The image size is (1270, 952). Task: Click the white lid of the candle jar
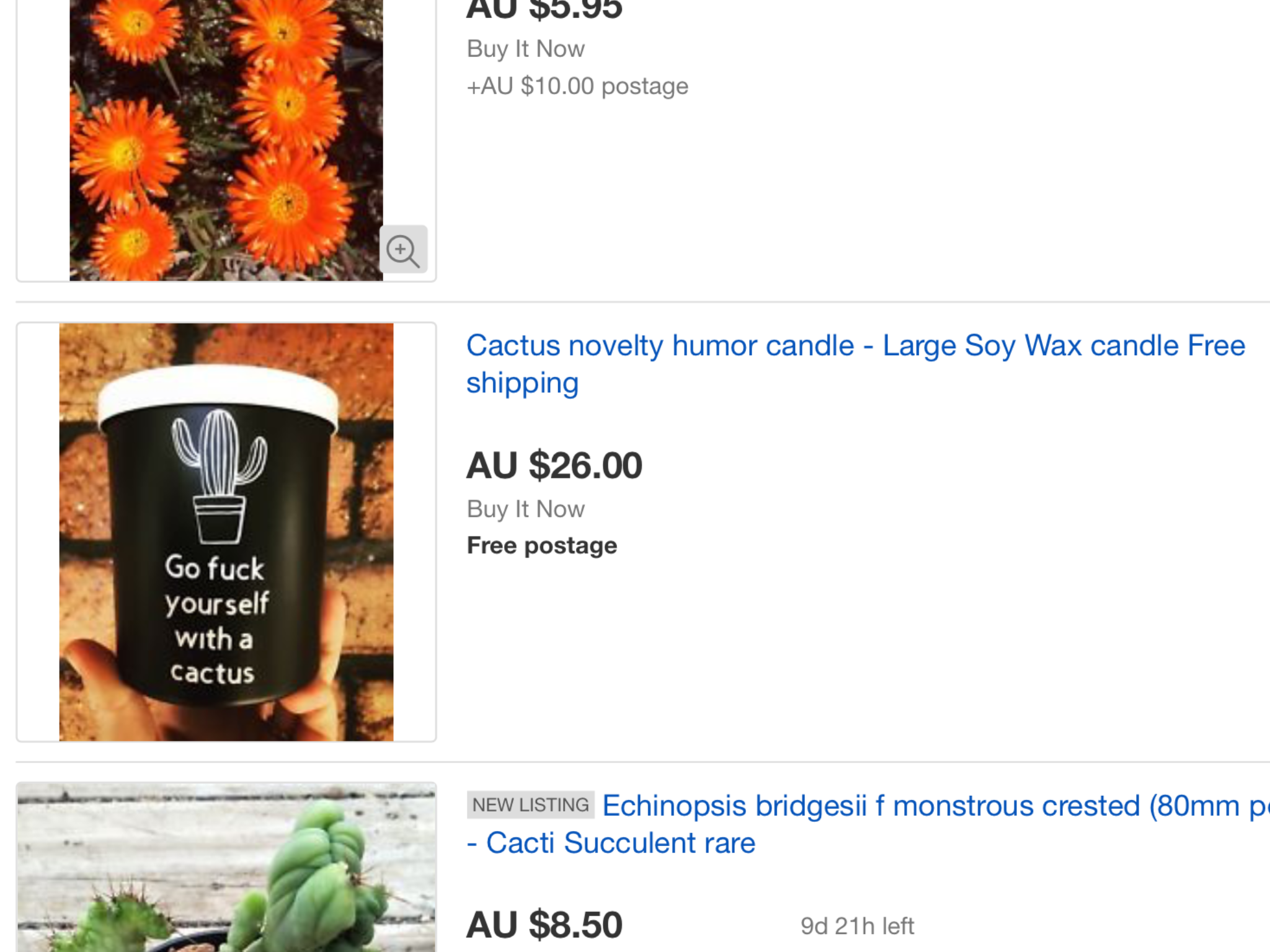click(x=218, y=393)
